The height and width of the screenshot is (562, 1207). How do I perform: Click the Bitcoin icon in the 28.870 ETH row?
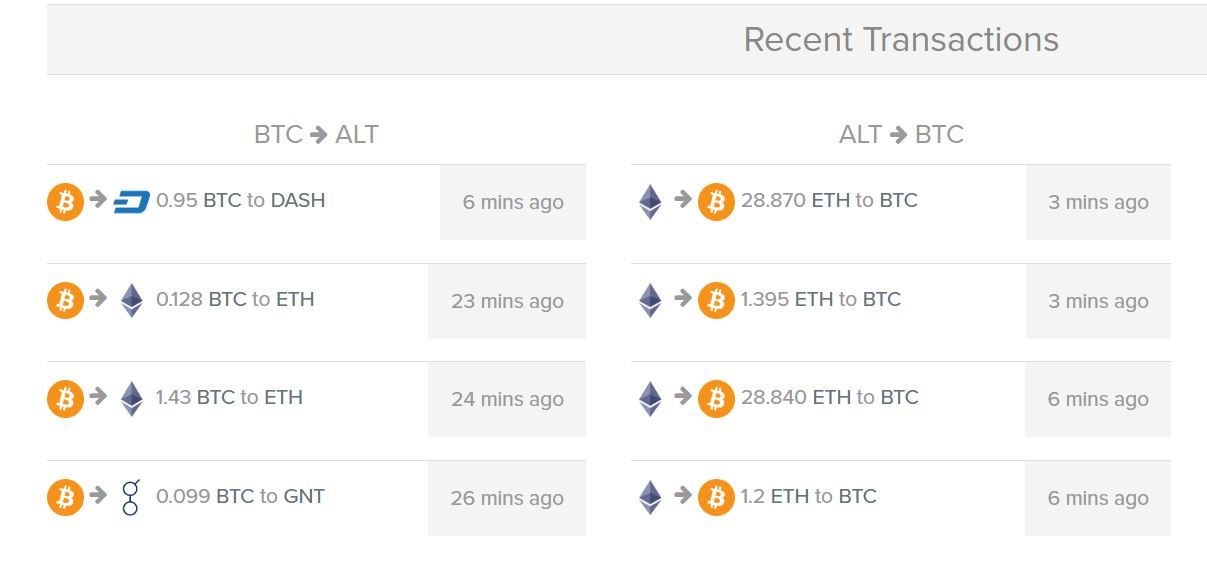(715, 202)
